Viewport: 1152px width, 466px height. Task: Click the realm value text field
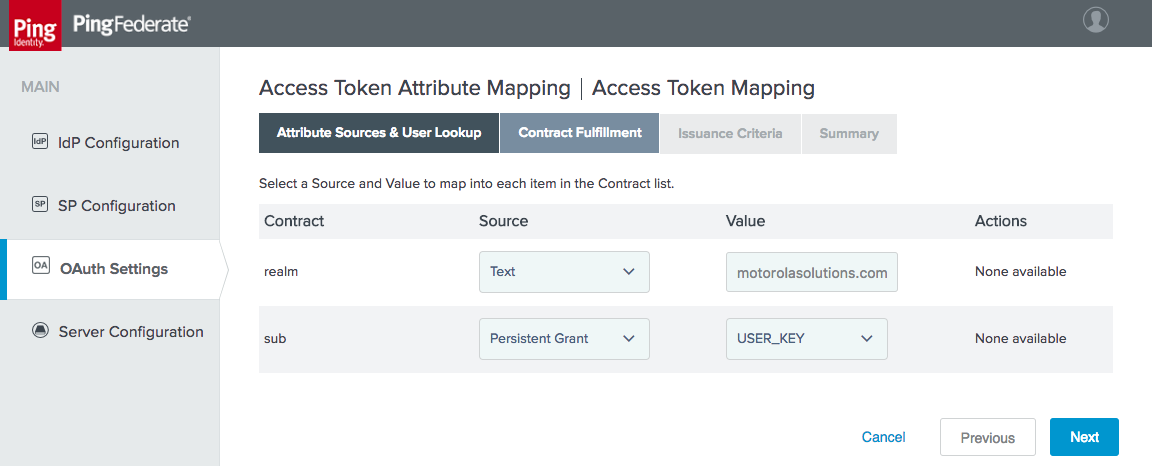pyautogui.click(x=812, y=273)
